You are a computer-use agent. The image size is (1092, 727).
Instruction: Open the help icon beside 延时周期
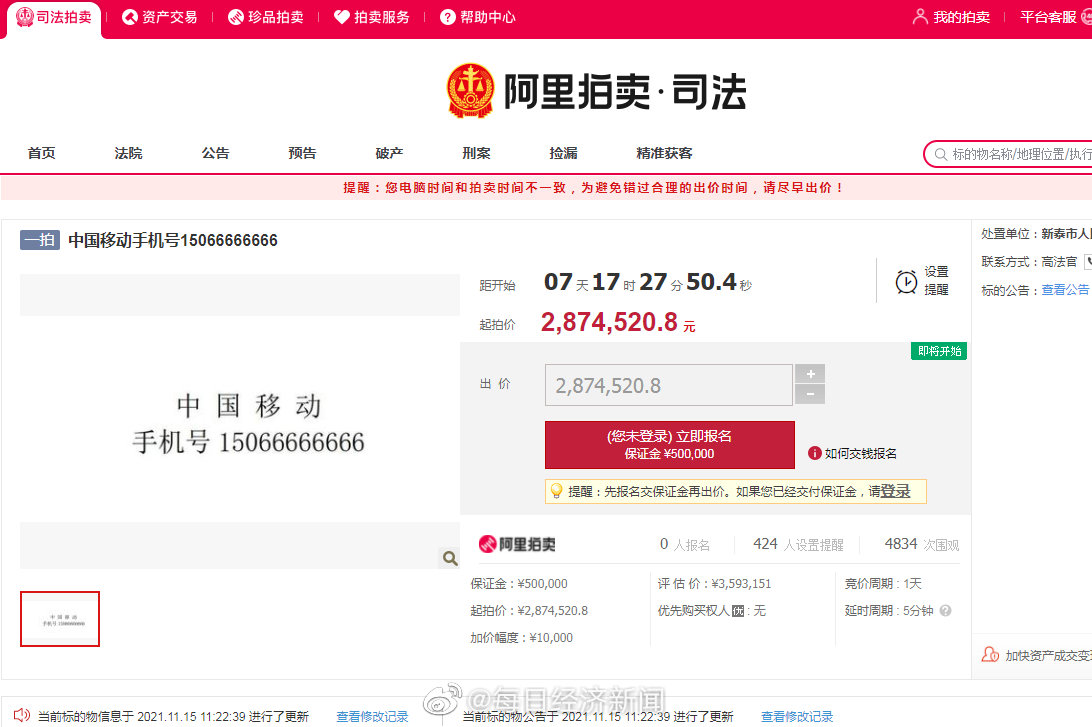[944, 610]
